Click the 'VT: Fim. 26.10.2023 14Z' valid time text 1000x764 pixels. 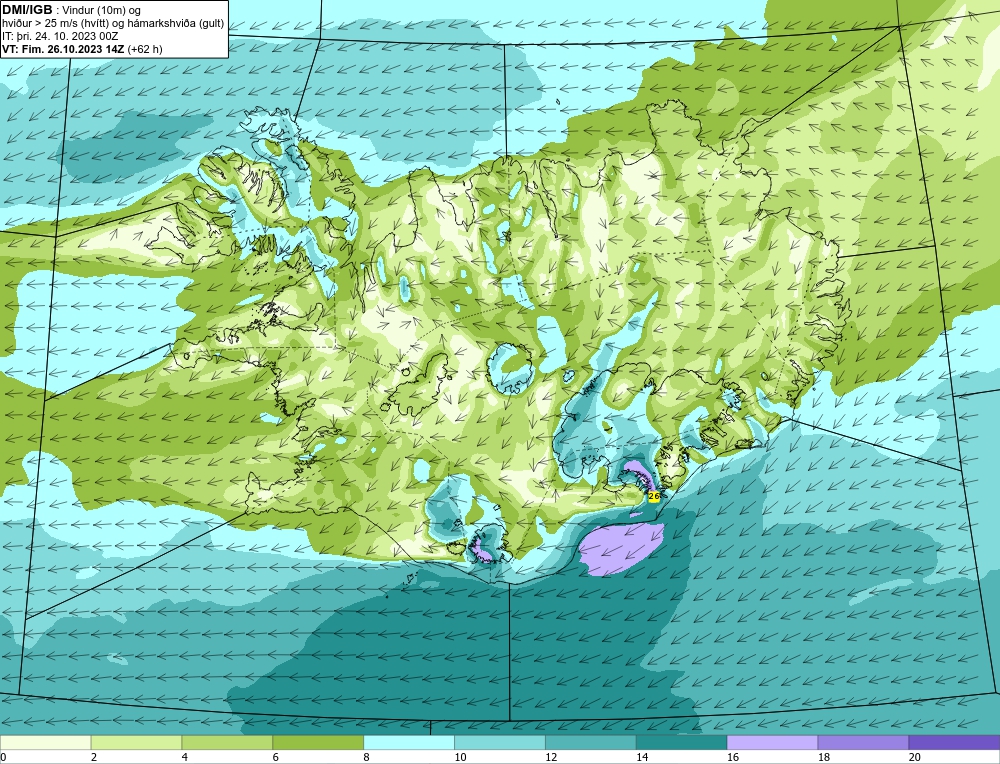(64, 49)
